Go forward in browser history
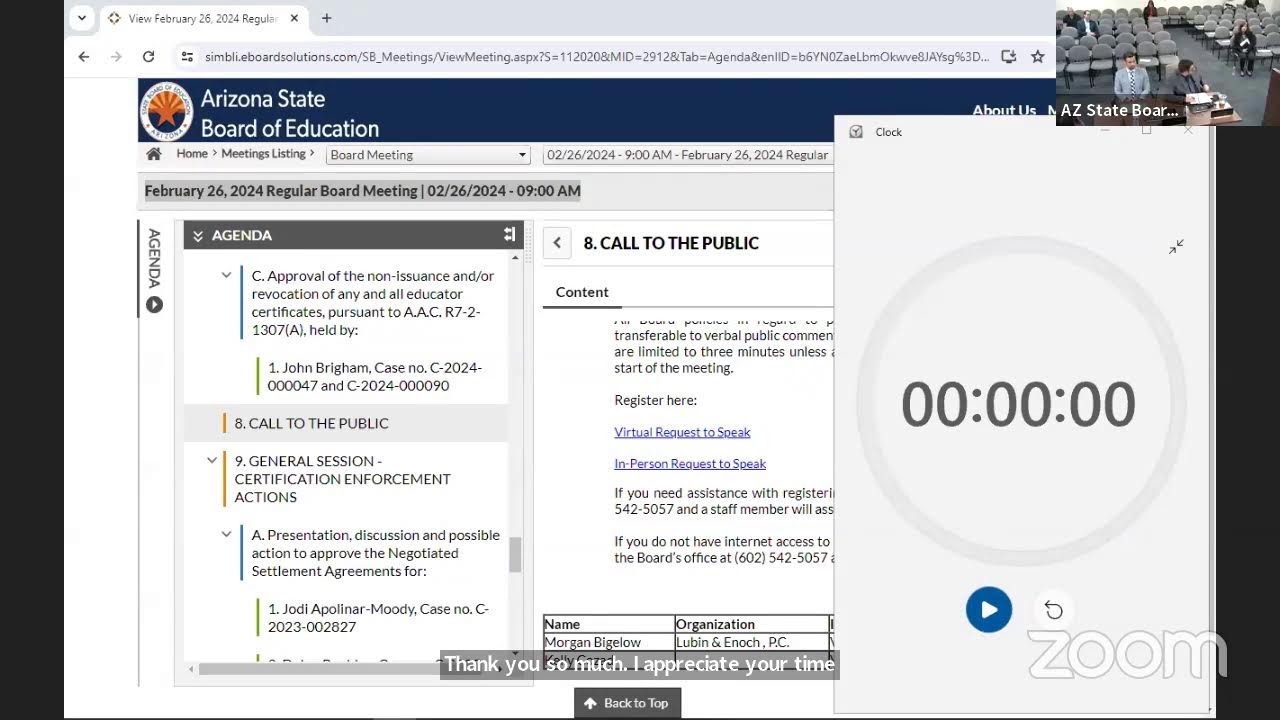 pyautogui.click(x=116, y=57)
